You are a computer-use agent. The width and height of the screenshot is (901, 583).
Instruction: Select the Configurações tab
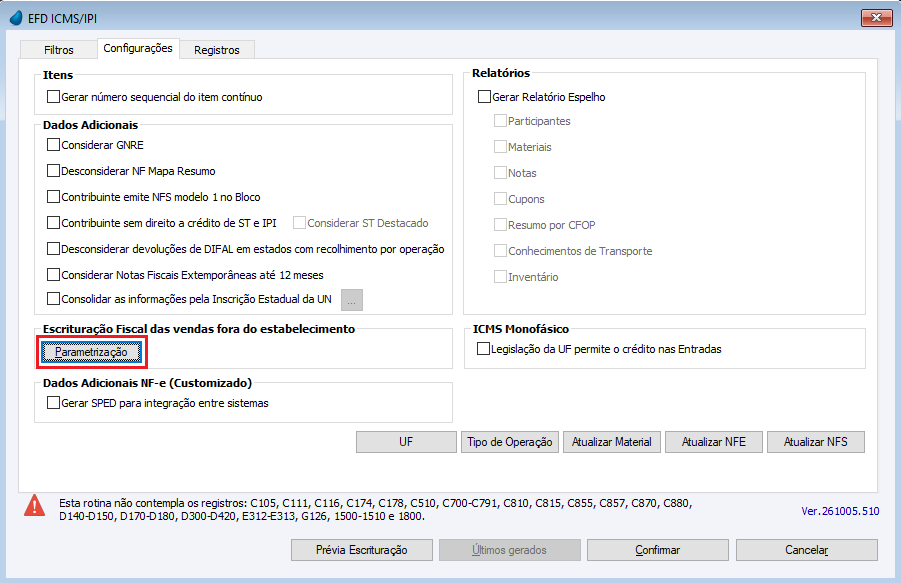pos(138,48)
